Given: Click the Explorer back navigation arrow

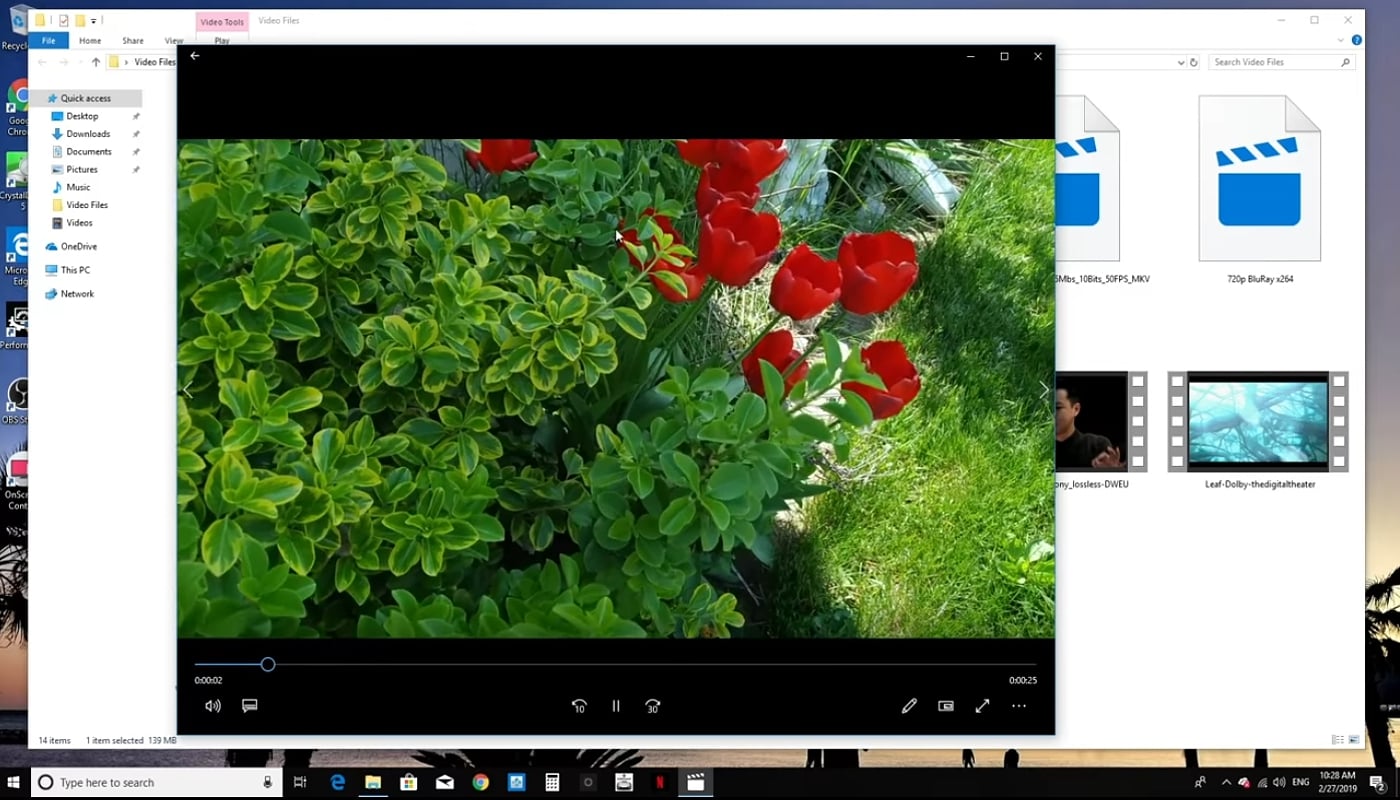Looking at the screenshot, I should 42,62.
